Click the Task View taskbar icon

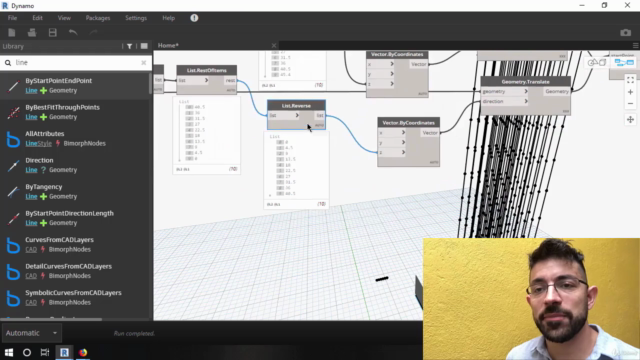click(x=45, y=352)
